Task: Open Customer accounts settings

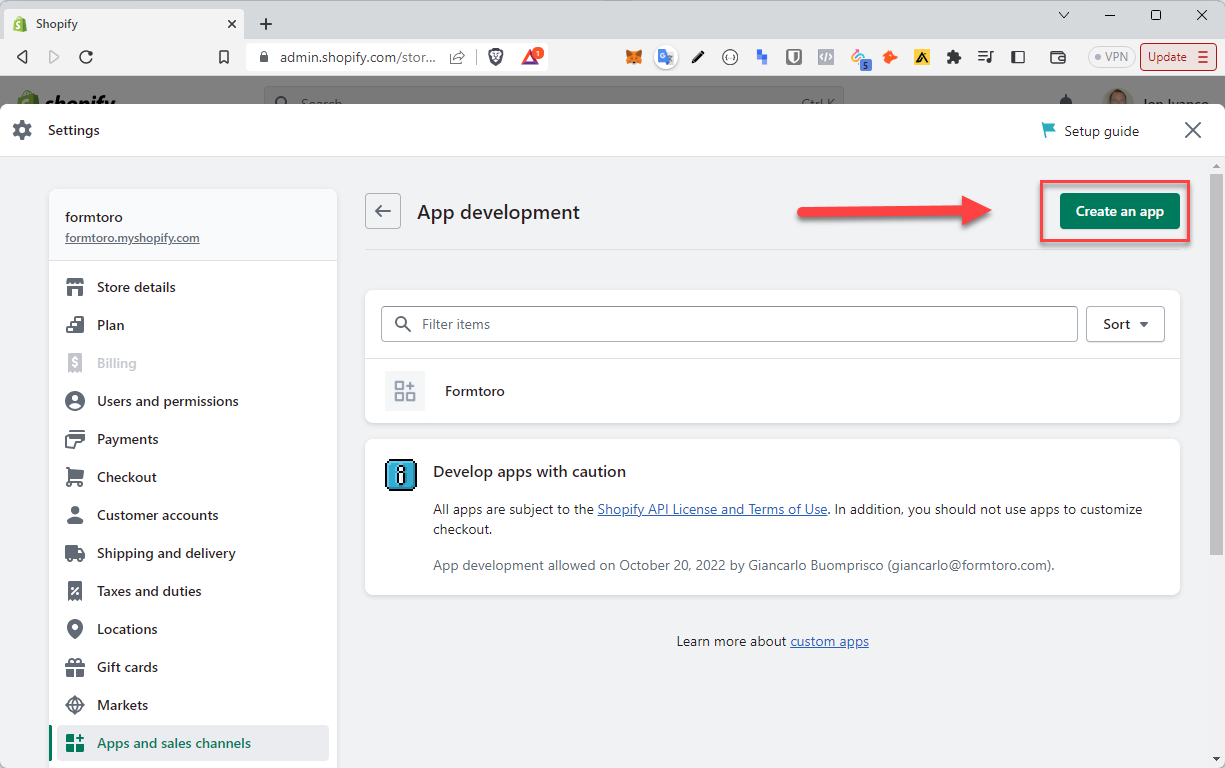Action: (x=193, y=515)
